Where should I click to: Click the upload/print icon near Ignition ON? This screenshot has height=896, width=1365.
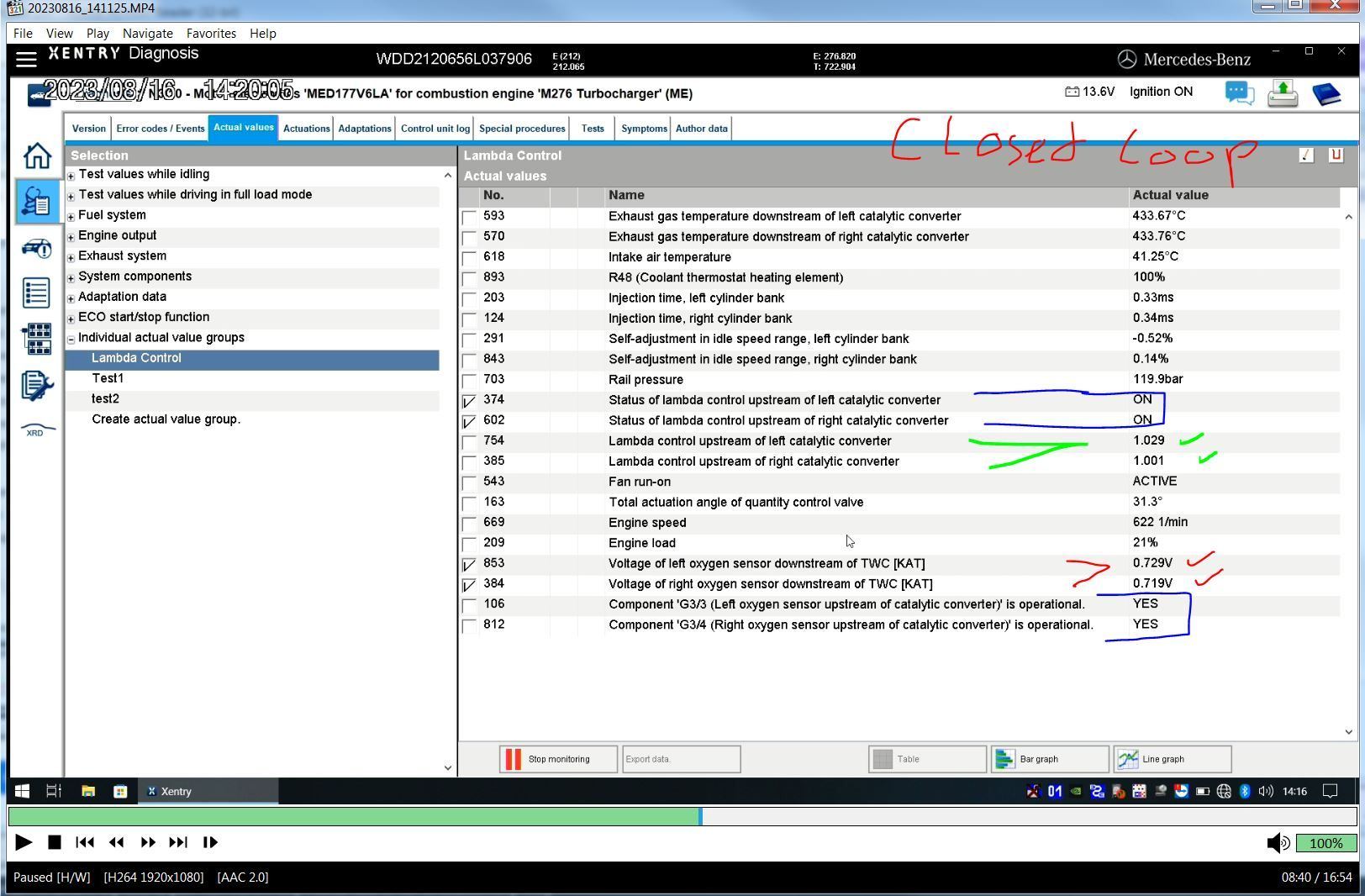(1283, 93)
